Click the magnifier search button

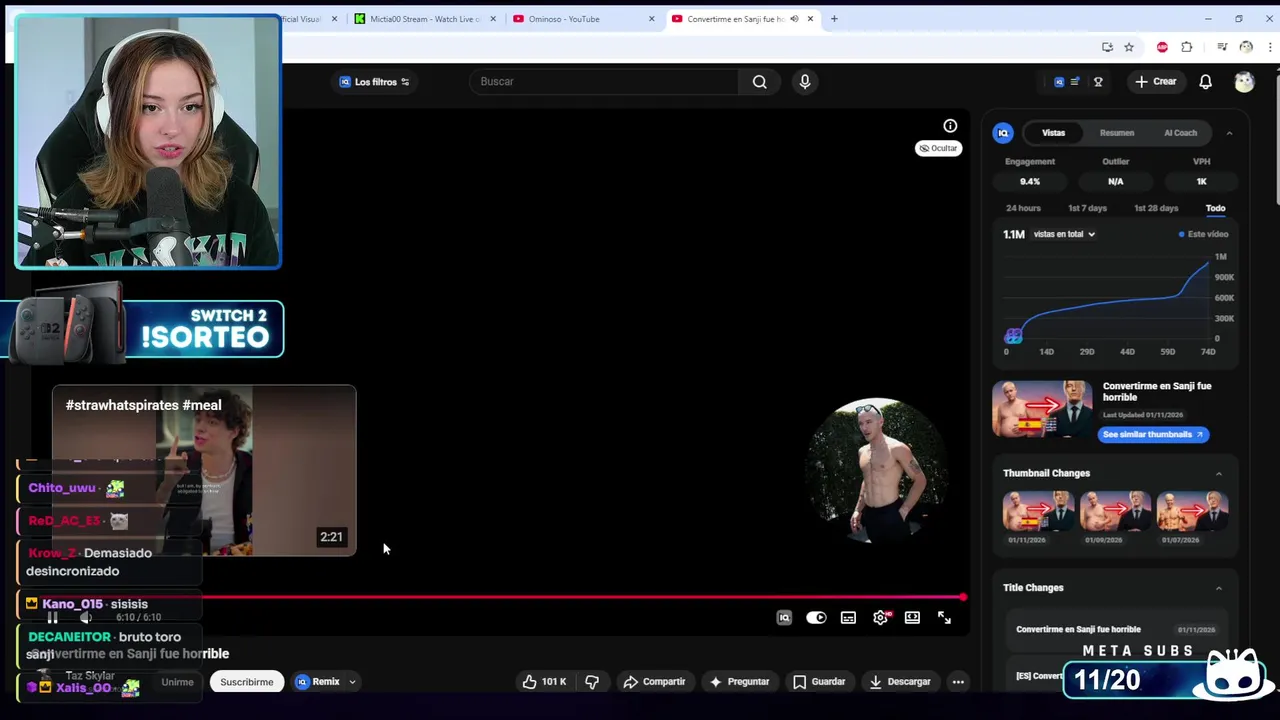click(x=760, y=82)
